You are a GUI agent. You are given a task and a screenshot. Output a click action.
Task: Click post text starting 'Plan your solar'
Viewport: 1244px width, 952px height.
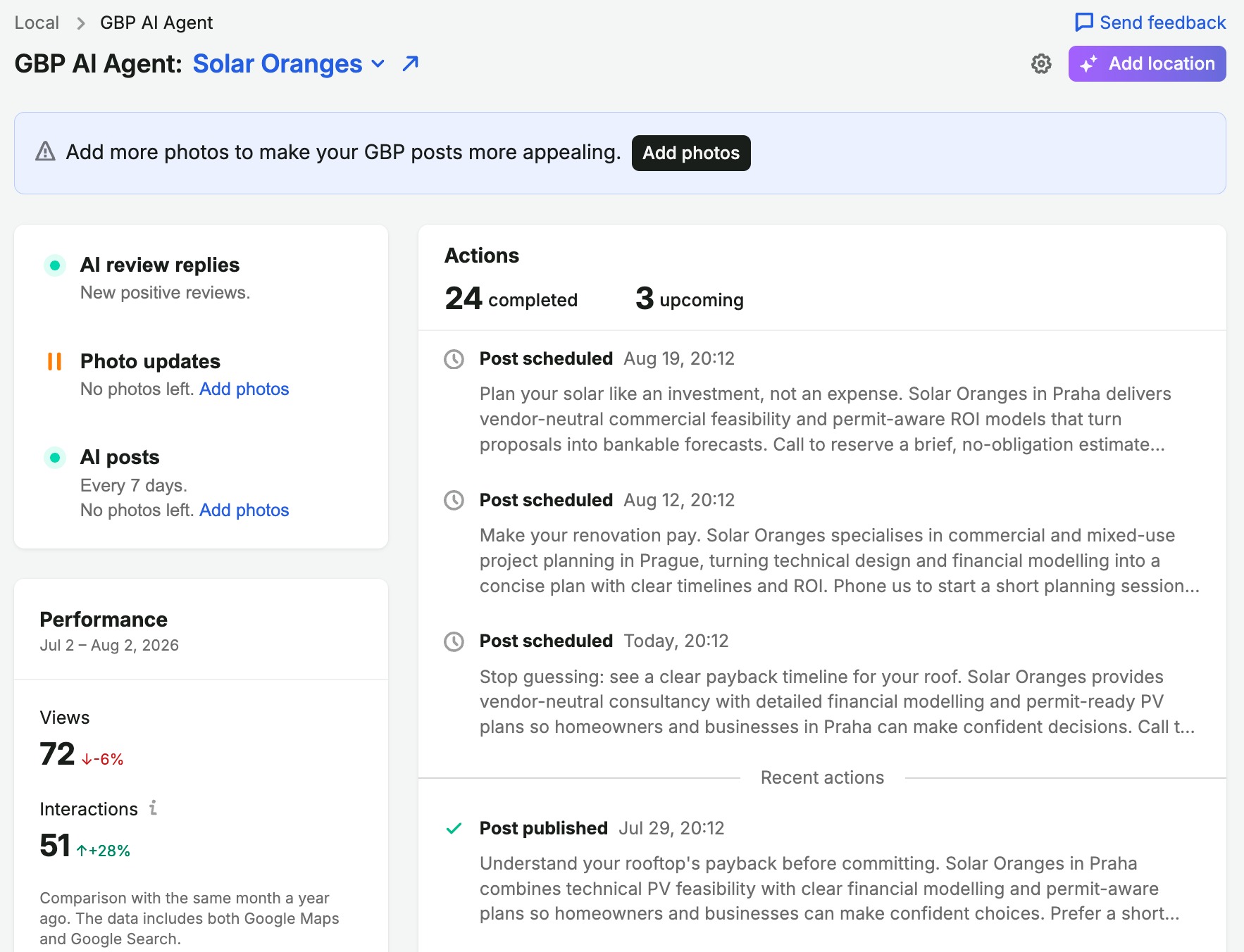826,419
